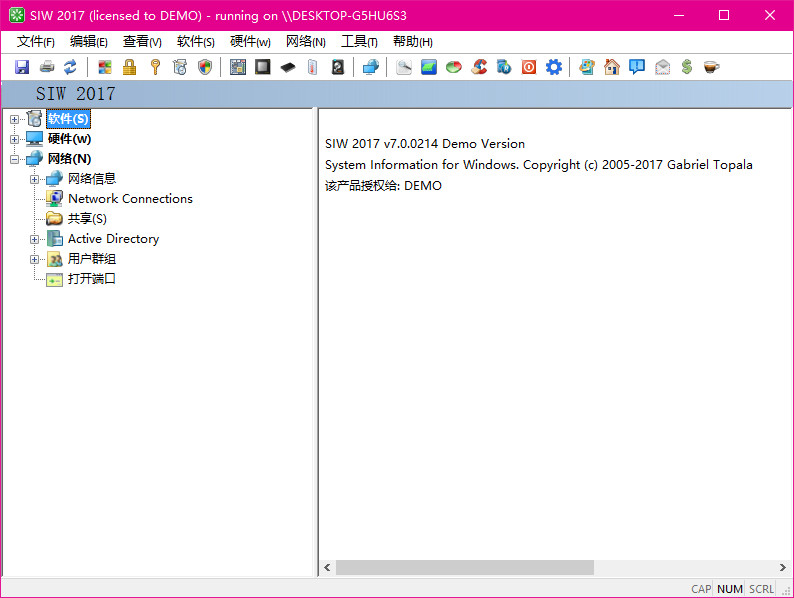Image resolution: width=794 pixels, height=598 pixels.
Task: Click the green dollar sign icon
Action: tap(687, 67)
